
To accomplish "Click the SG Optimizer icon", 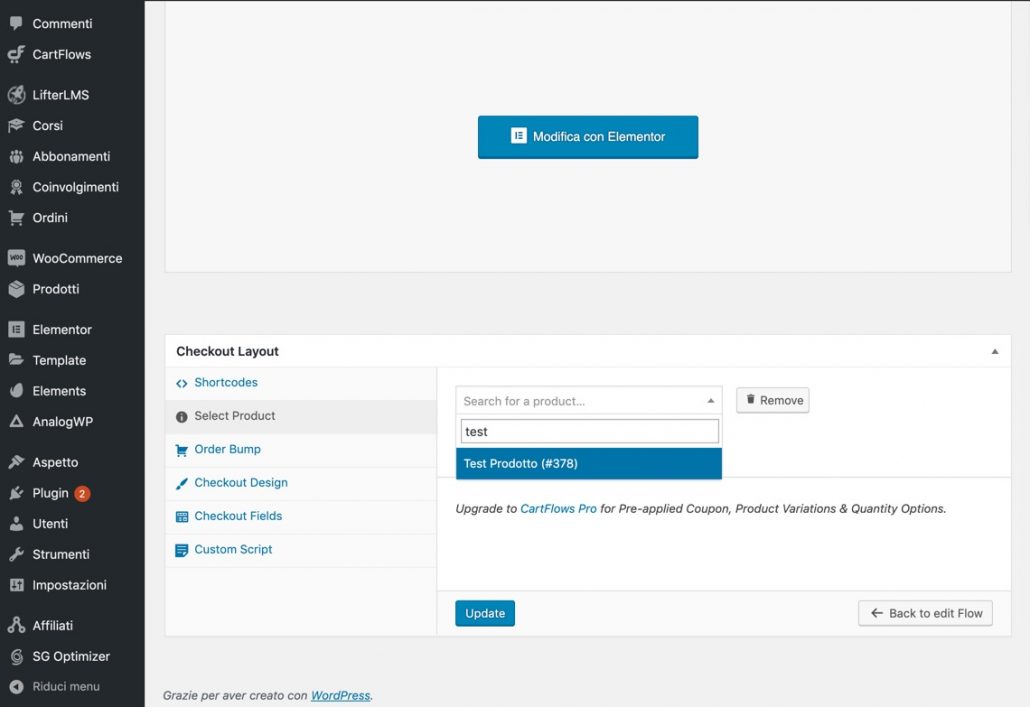I will (x=16, y=656).
